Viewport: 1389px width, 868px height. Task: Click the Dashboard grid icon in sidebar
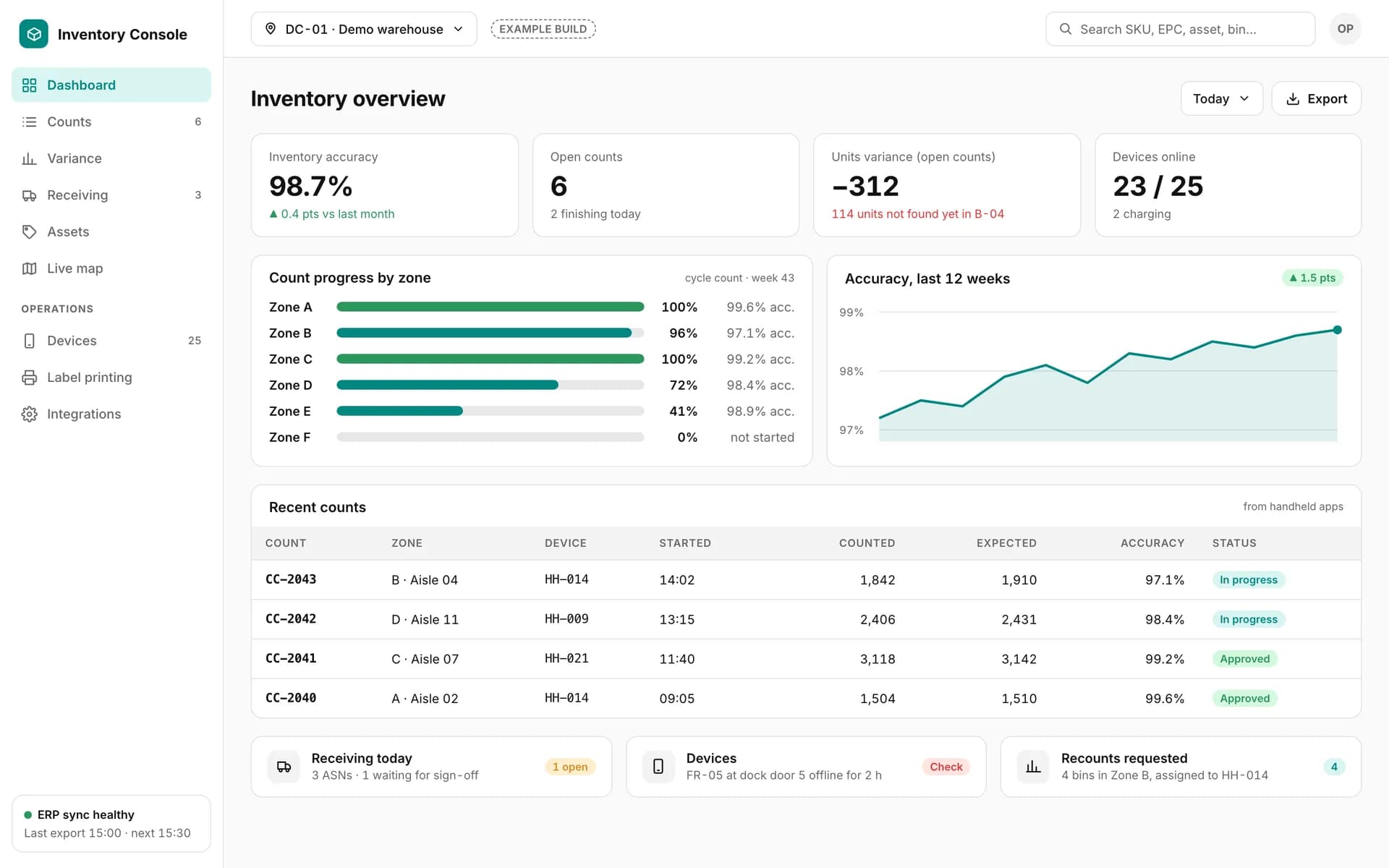[x=29, y=85]
